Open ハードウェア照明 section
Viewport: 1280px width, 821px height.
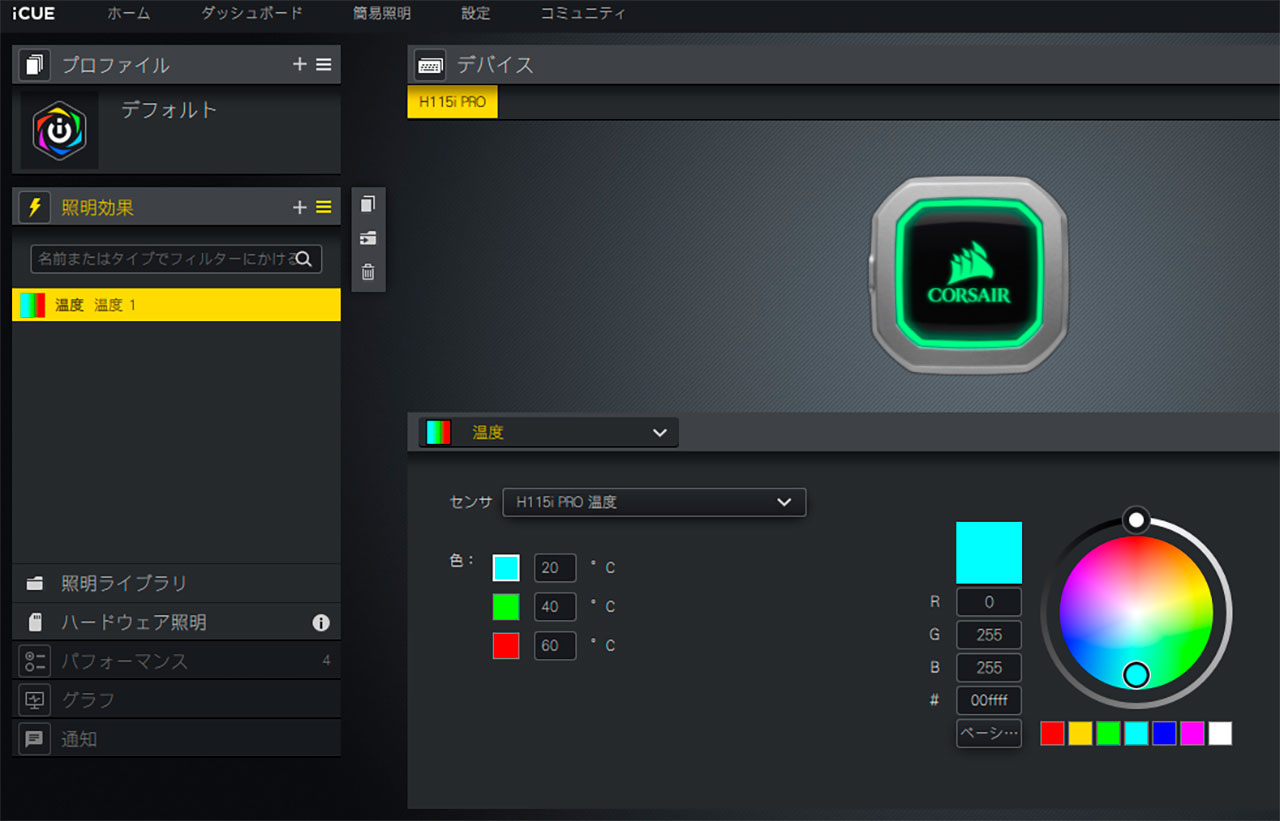176,622
